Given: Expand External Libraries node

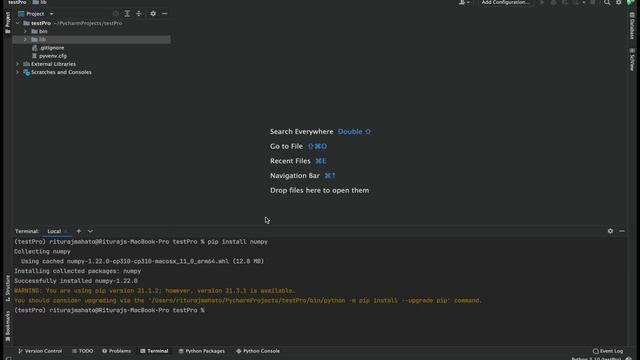Looking at the screenshot, I should tap(18, 64).
